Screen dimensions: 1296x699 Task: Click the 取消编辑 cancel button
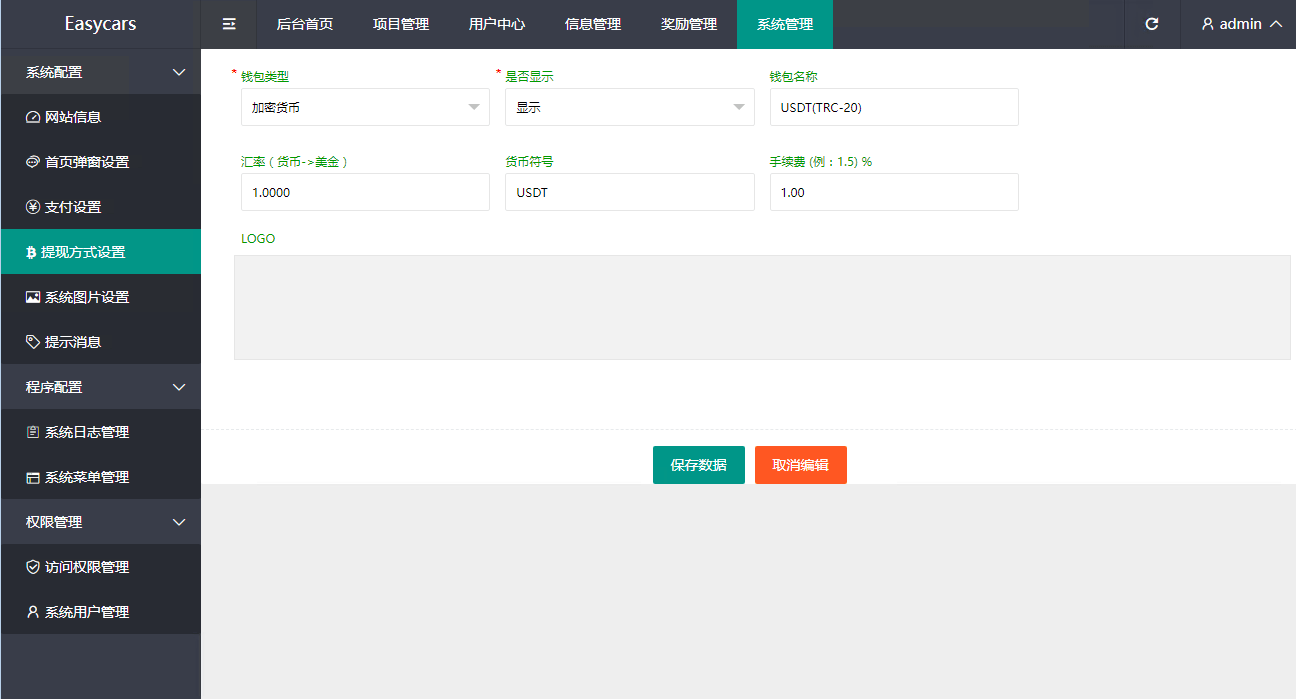(x=800, y=464)
